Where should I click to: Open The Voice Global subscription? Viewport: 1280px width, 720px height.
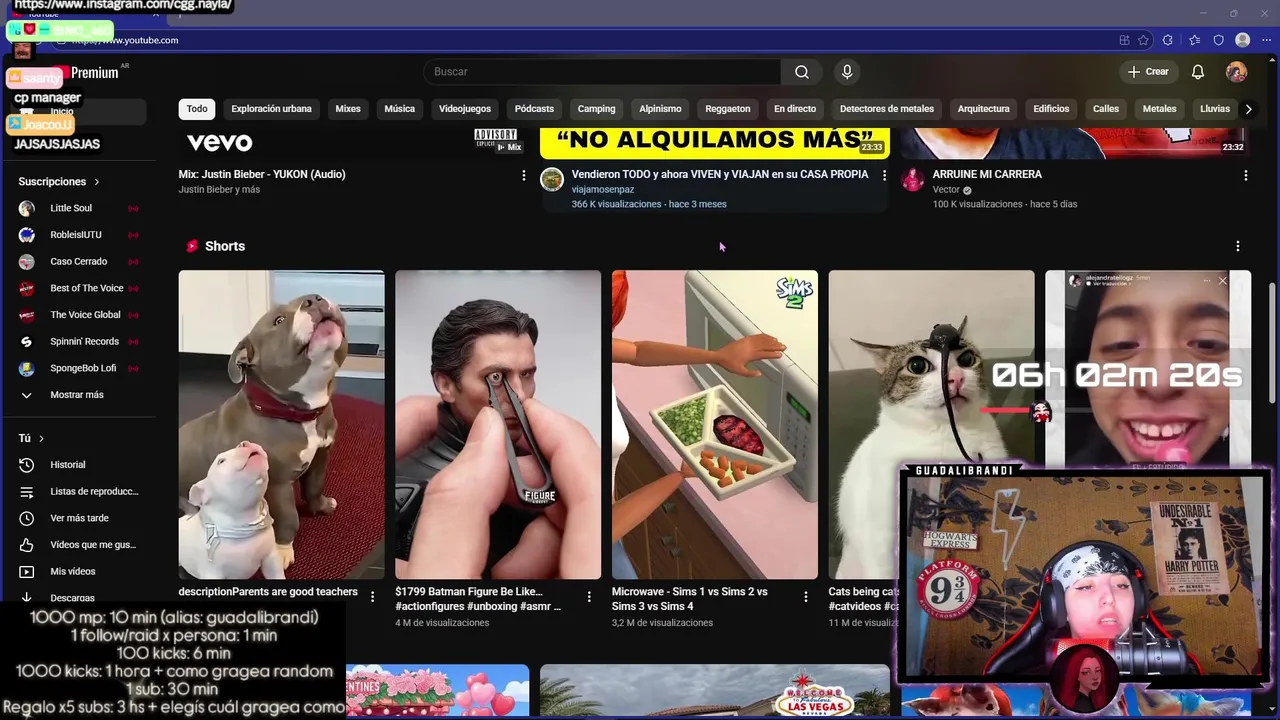(80, 315)
